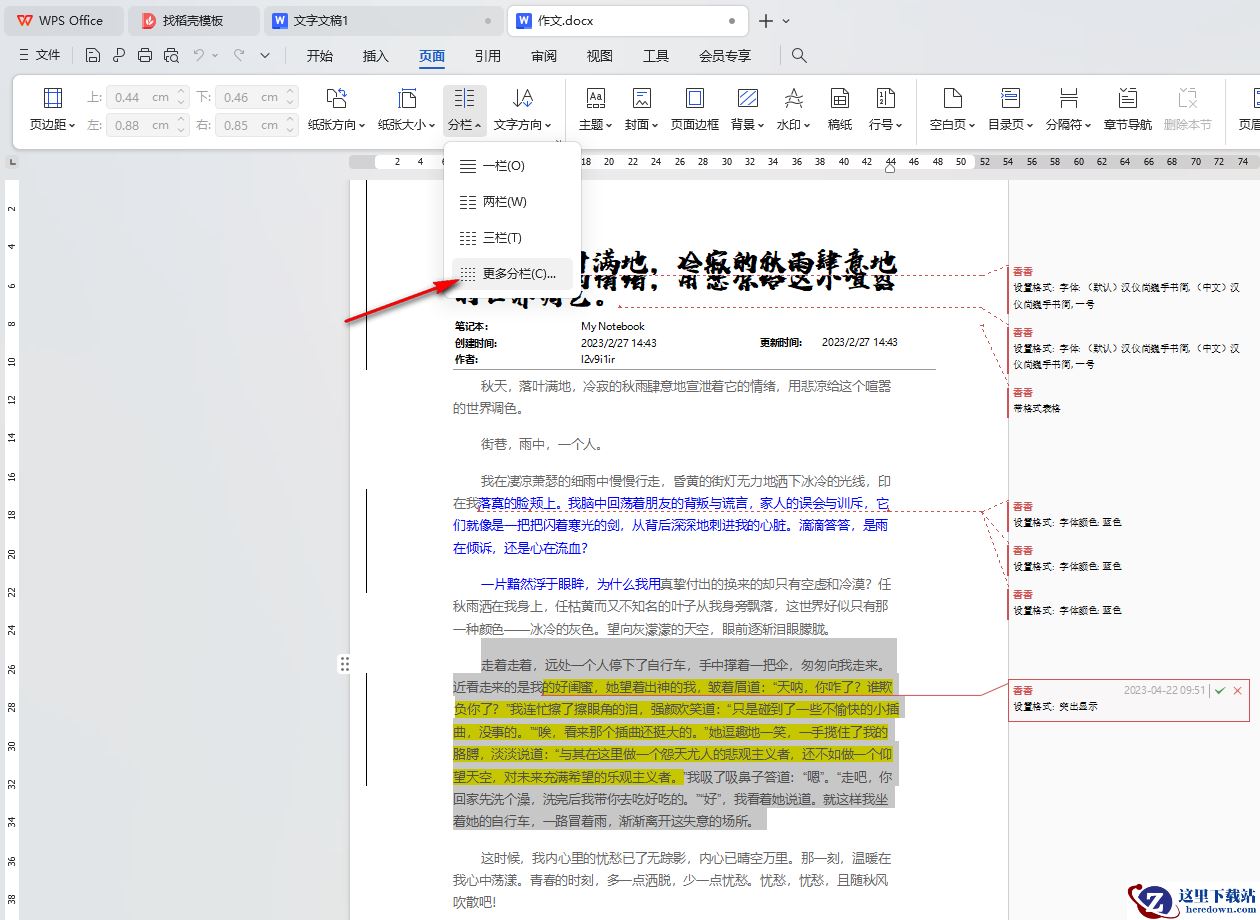Switch to the 文字文稿1 document tab
The image size is (1260, 920).
385,20
